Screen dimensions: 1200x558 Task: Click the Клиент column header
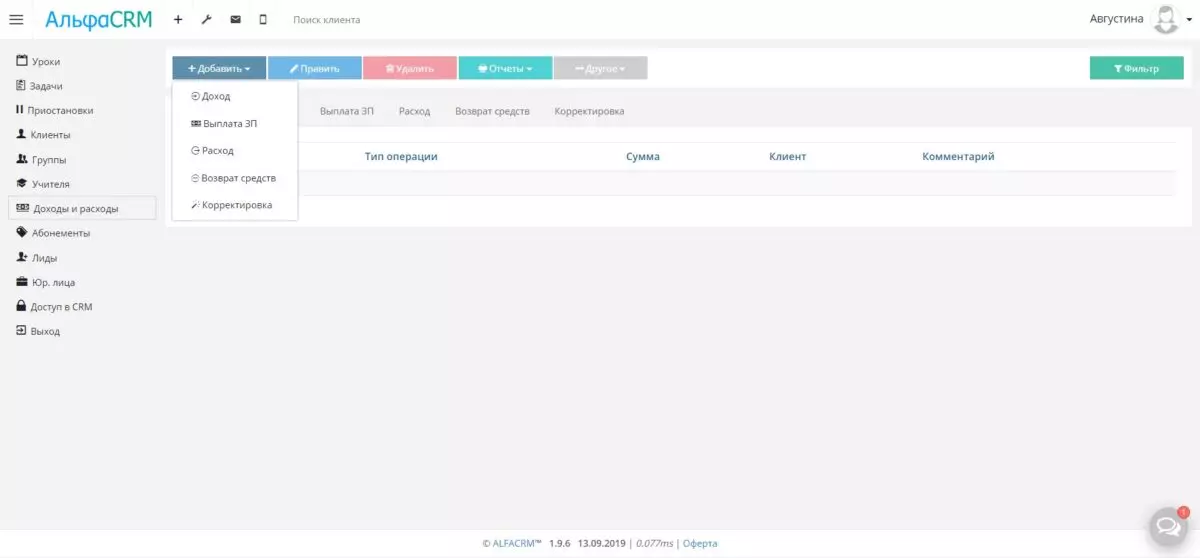click(x=788, y=157)
